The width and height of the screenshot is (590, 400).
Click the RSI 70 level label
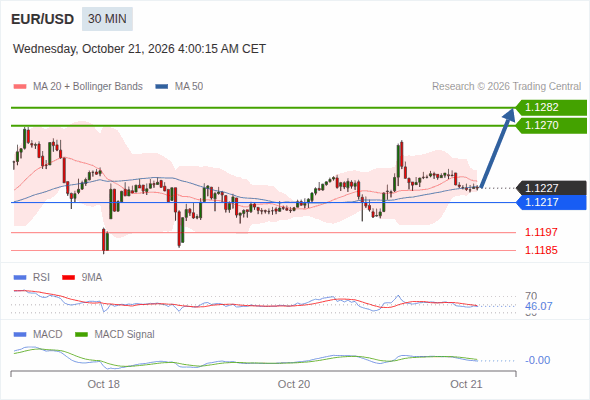tap(531, 296)
